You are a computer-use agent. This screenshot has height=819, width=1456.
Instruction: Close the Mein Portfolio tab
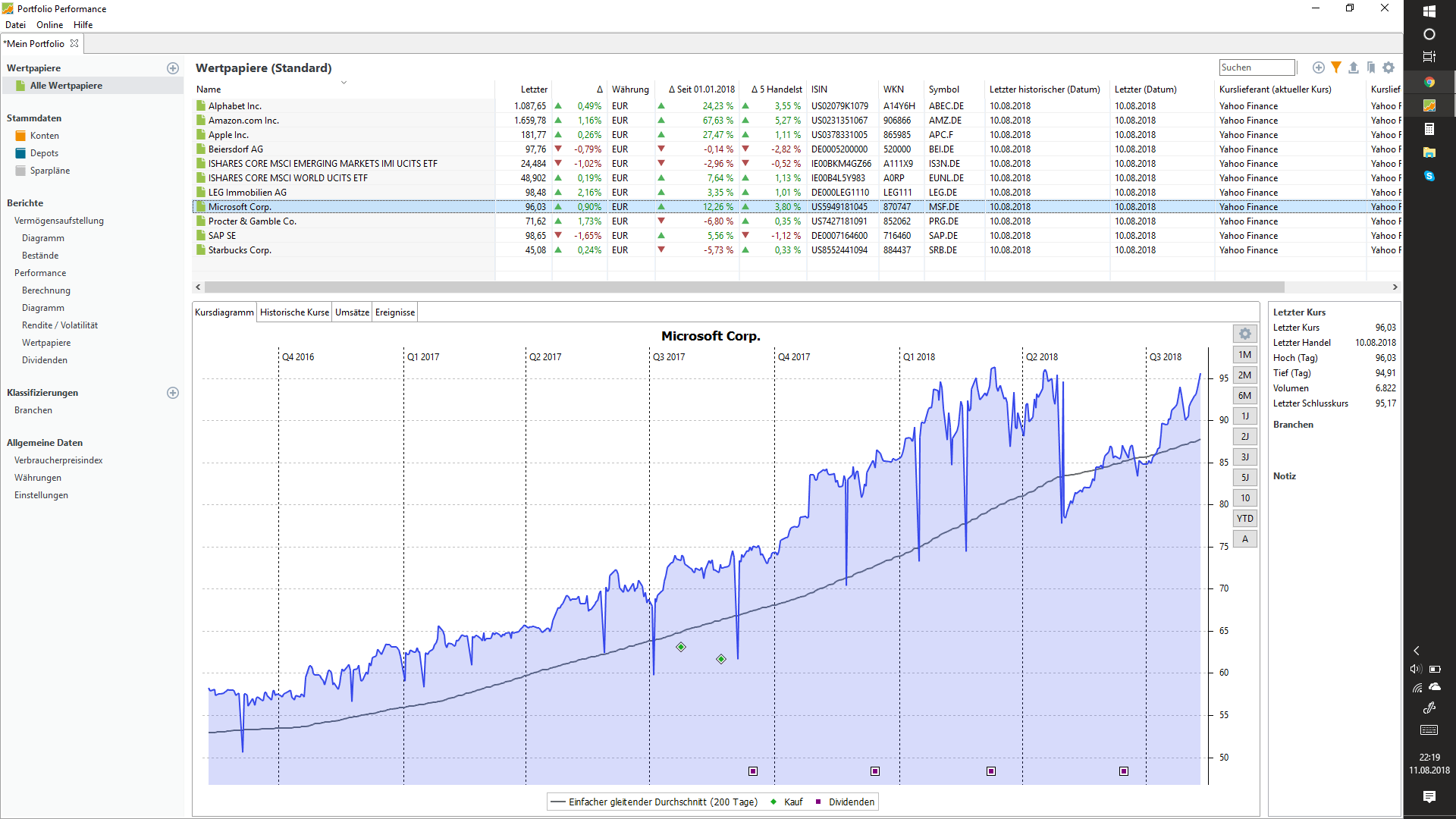coord(74,43)
